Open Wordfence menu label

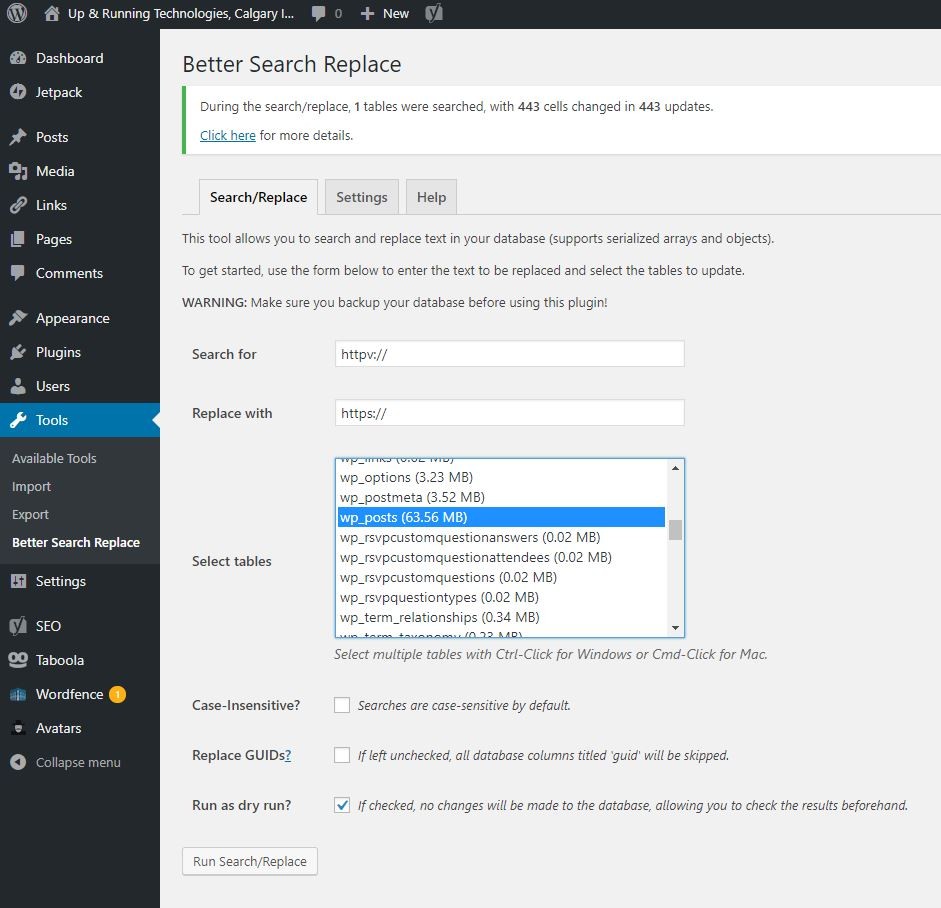70,694
